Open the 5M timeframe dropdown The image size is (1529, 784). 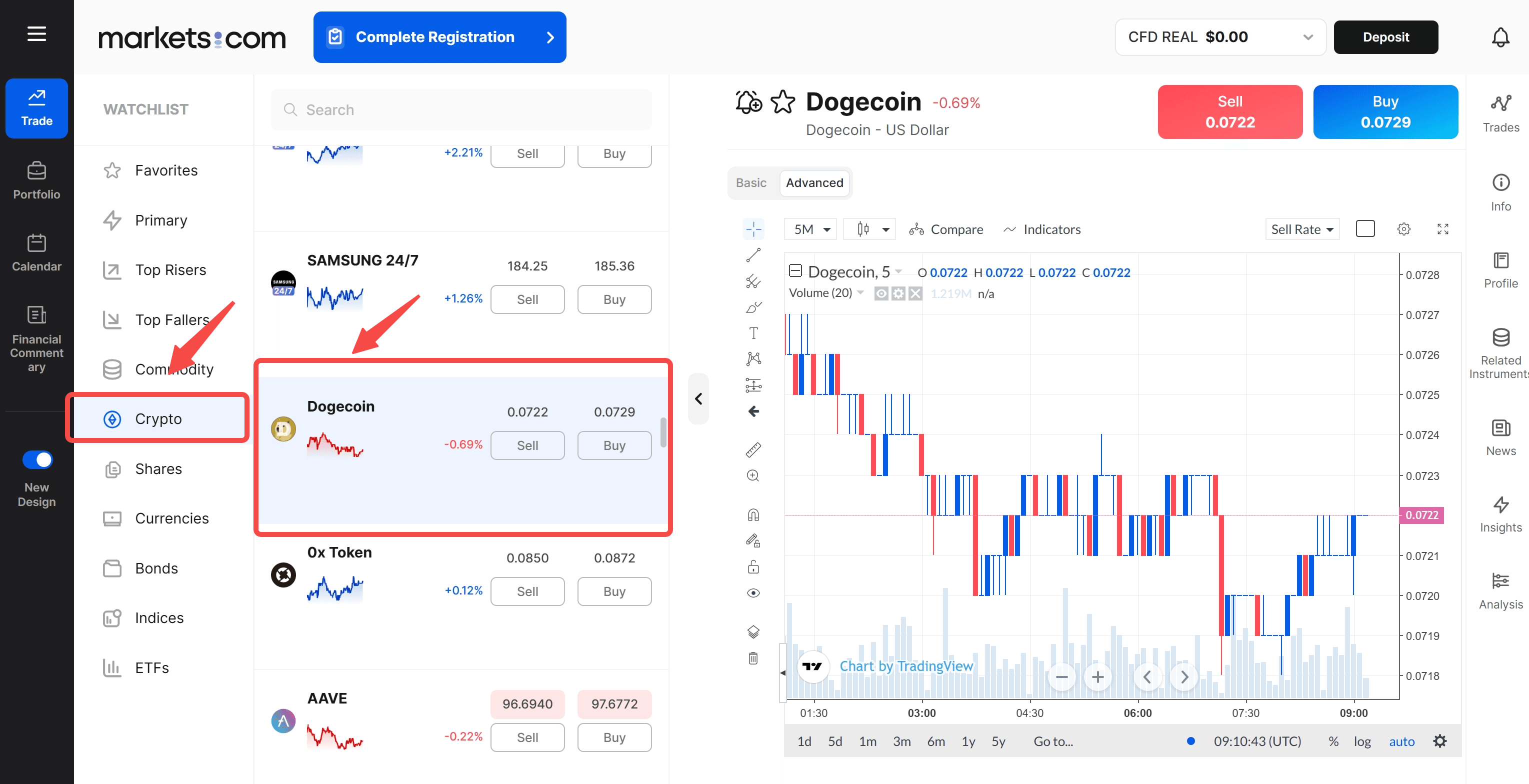[x=810, y=229]
